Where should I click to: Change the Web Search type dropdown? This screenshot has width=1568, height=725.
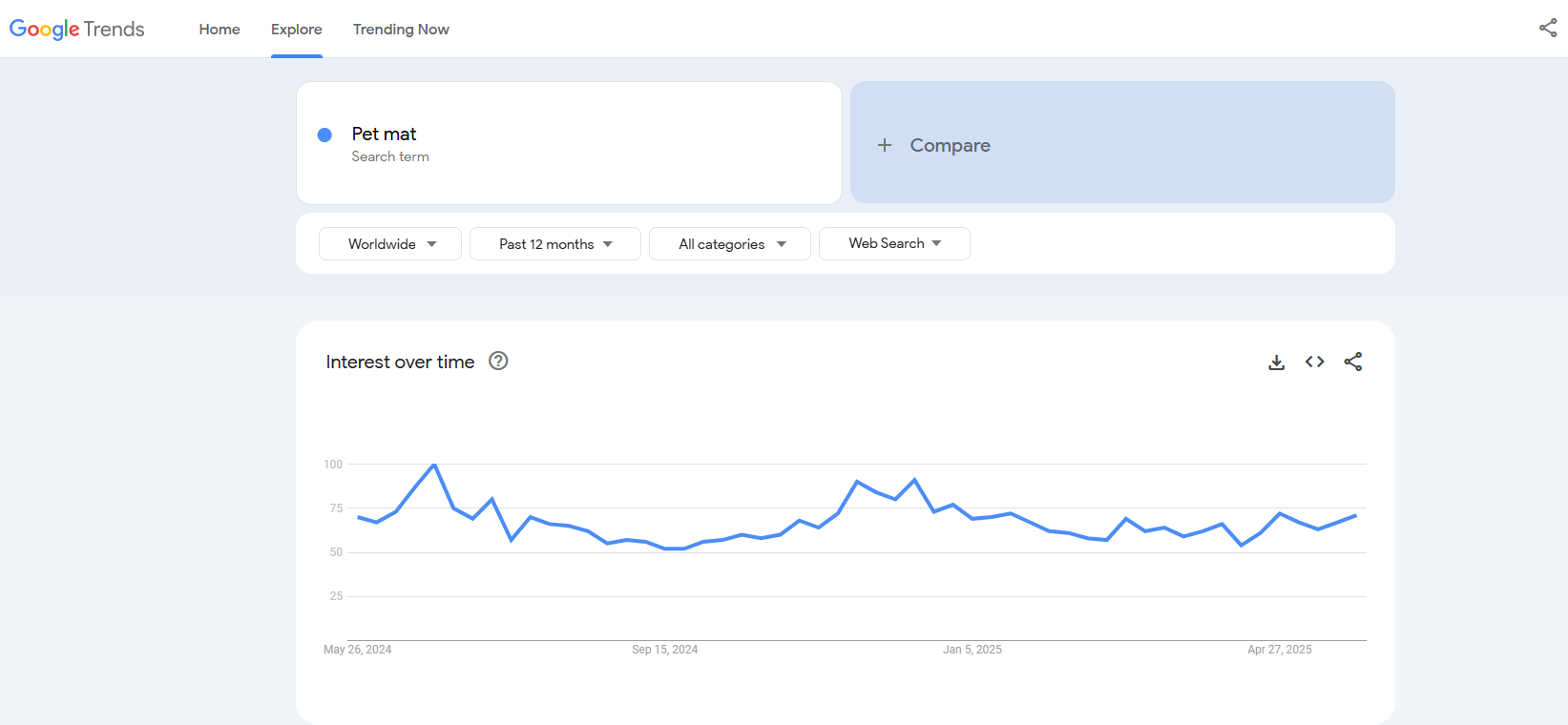(894, 243)
